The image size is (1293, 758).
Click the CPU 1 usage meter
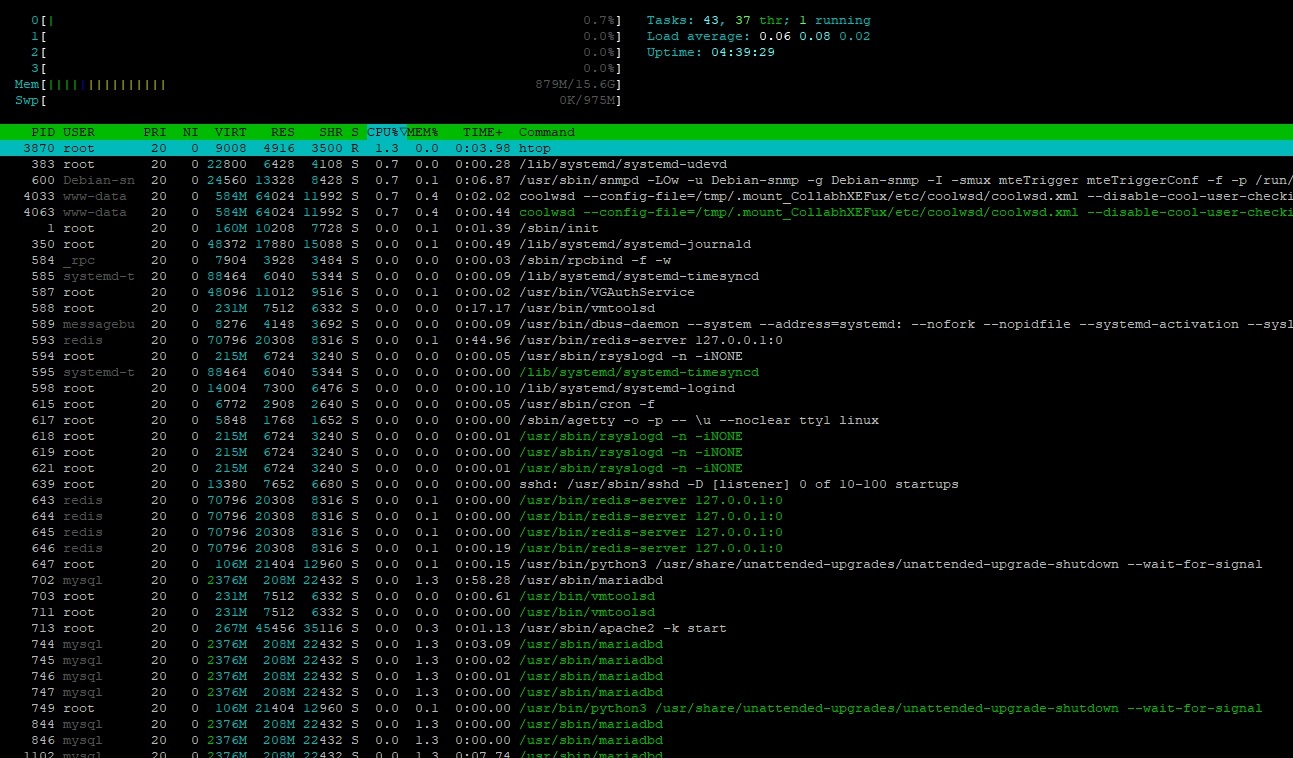pyautogui.click(x=326, y=36)
